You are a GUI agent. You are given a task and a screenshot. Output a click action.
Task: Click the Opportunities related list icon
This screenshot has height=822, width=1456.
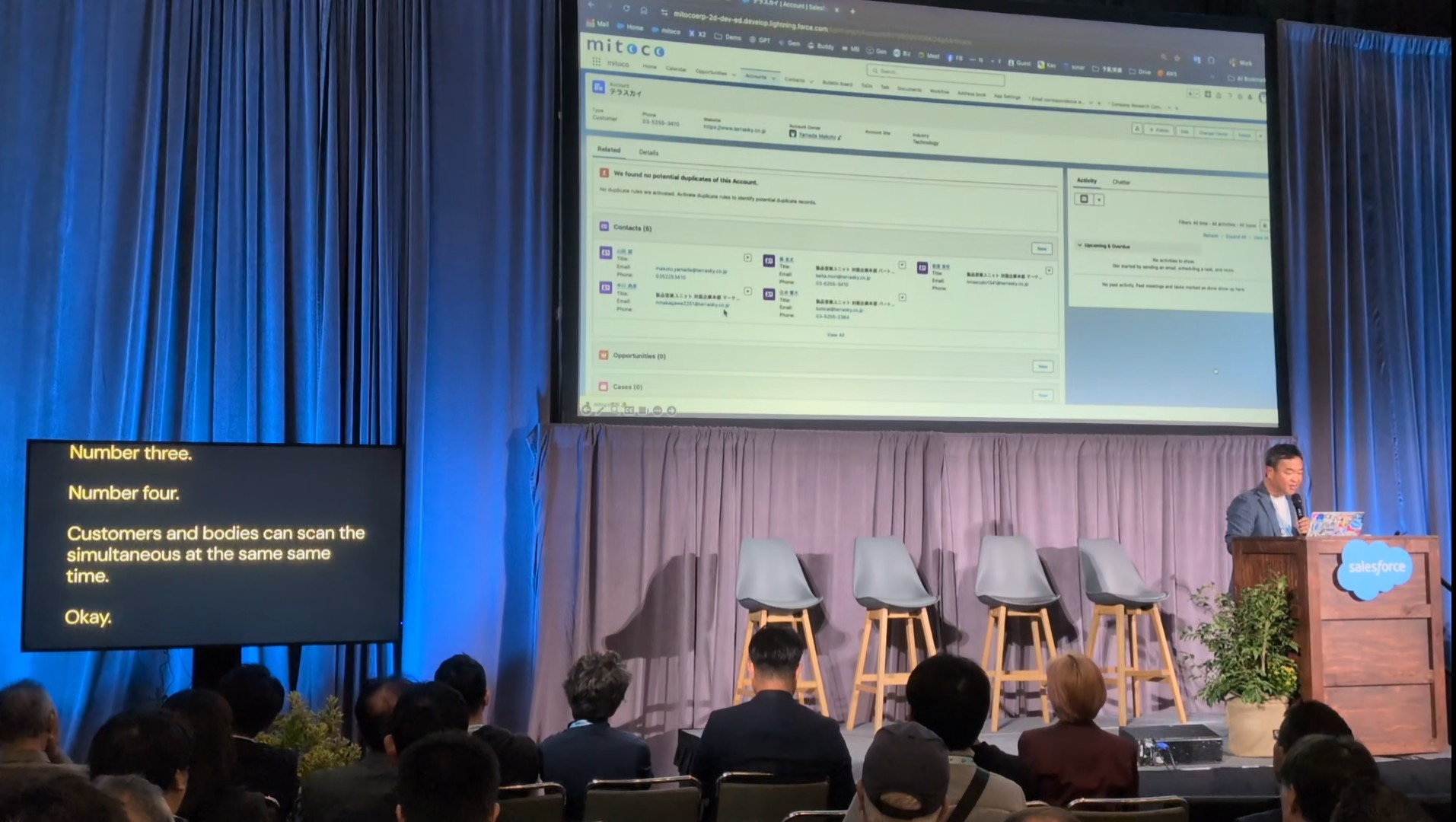604,355
